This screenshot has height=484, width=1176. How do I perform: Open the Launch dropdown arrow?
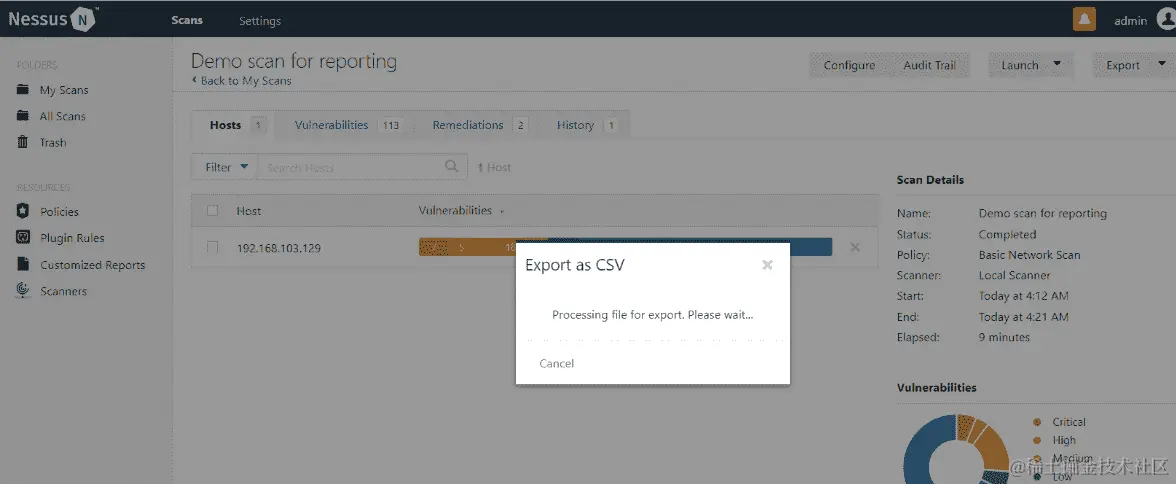[x=1058, y=65]
